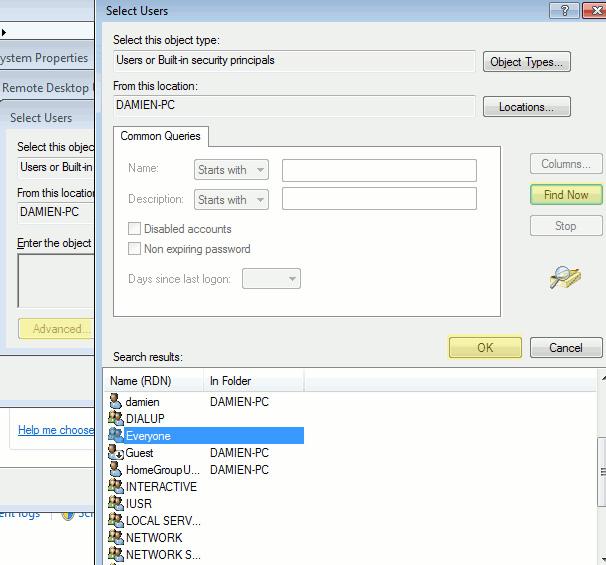Open the Name 'Starts with' dropdown
606x565 pixels.
(x=231, y=170)
